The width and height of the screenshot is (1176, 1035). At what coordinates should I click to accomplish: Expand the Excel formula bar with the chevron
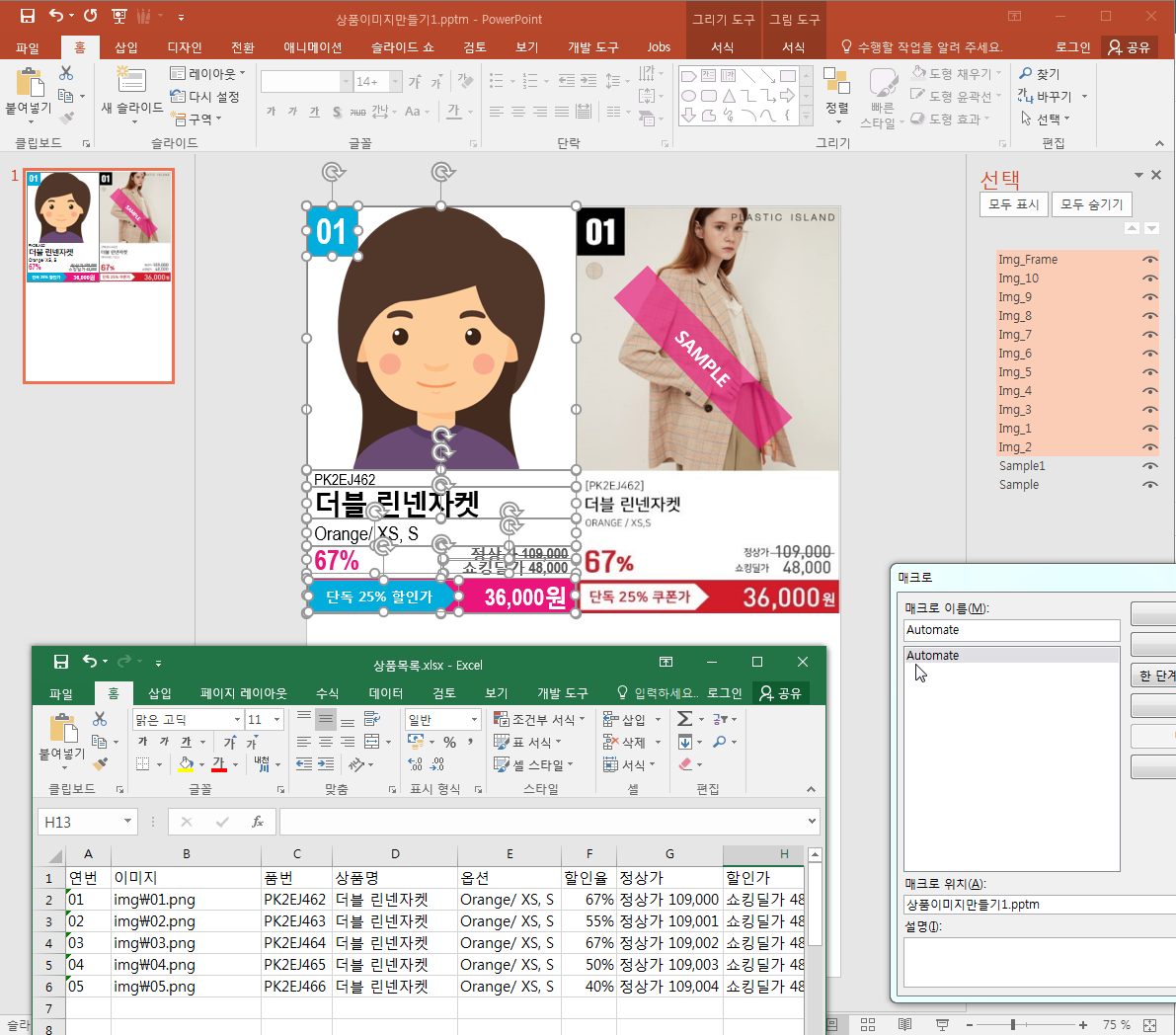point(812,822)
